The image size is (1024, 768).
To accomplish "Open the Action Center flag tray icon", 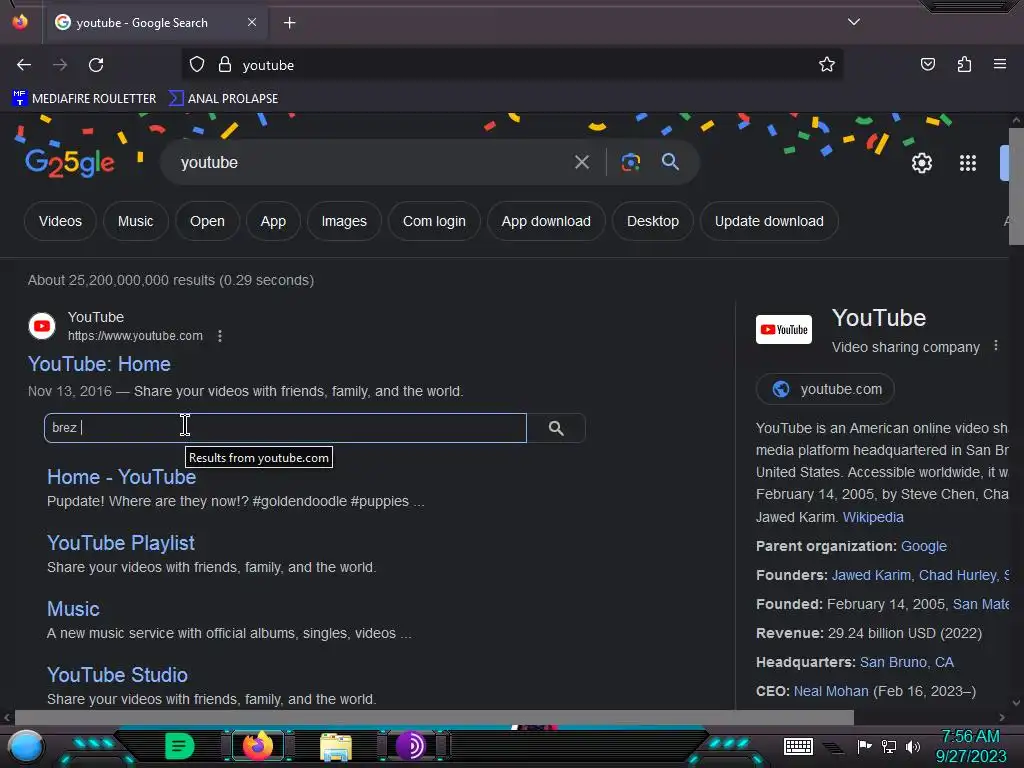I will pyautogui.click(x=864, y=746).
